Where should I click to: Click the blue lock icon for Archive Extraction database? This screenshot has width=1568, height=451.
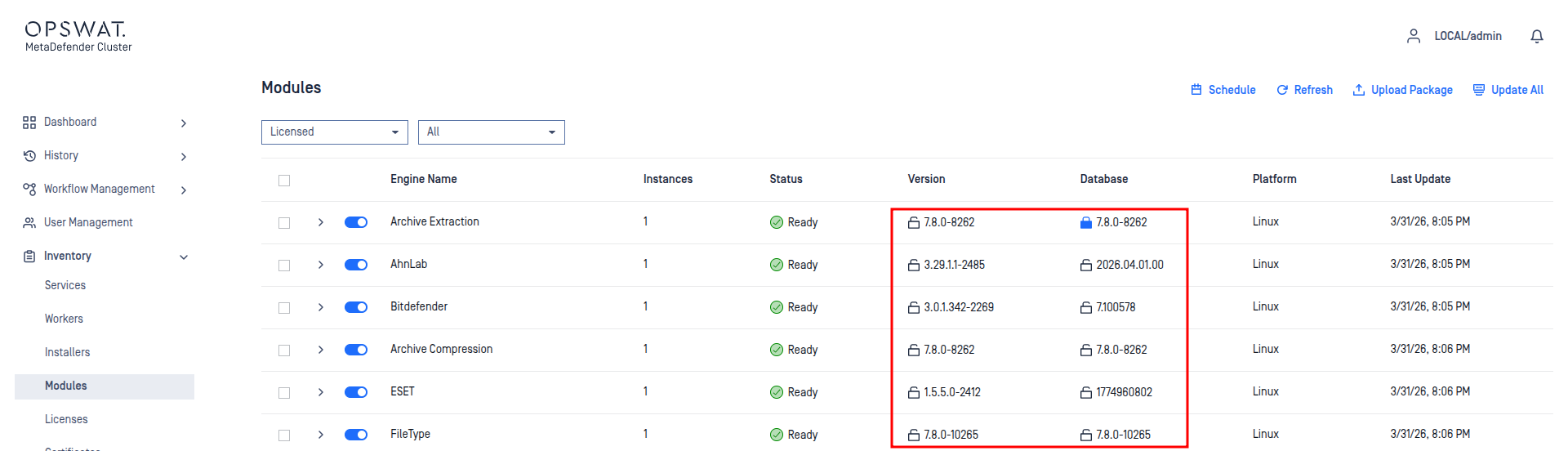1086,222
